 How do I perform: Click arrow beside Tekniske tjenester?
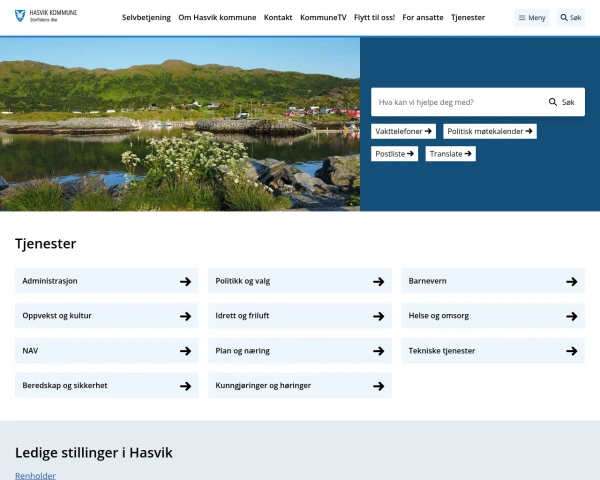(x=571, y=351)
